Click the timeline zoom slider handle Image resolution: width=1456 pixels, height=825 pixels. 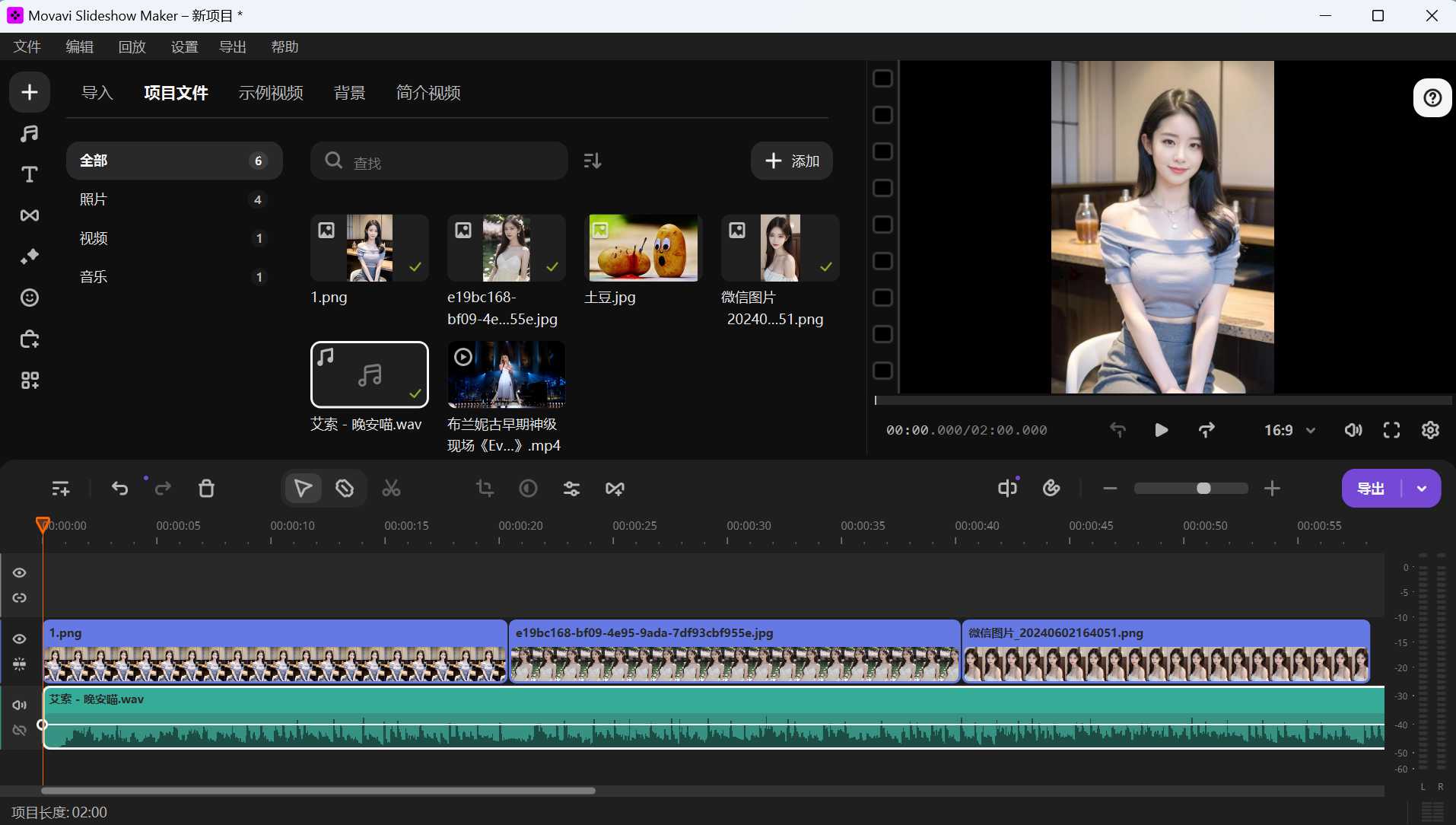tap(1203, 489)
